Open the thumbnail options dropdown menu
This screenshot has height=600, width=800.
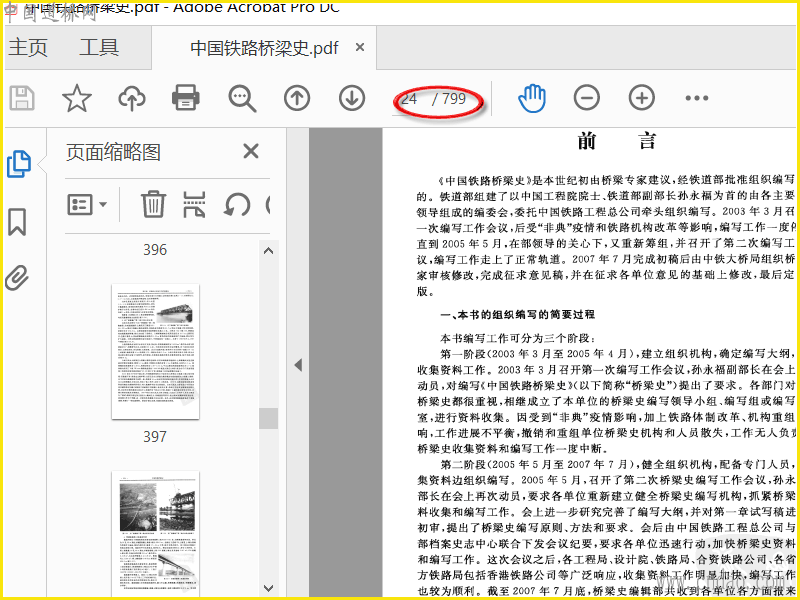tap(87, 205)
